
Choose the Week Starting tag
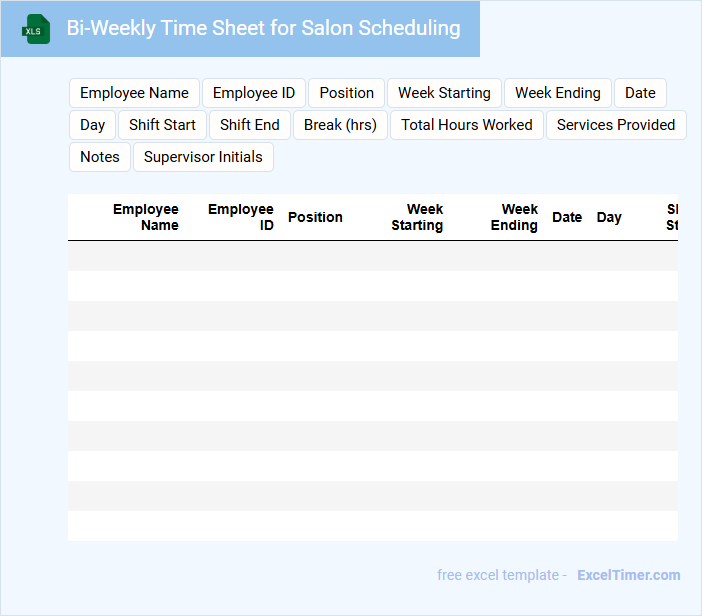(444, 93)
